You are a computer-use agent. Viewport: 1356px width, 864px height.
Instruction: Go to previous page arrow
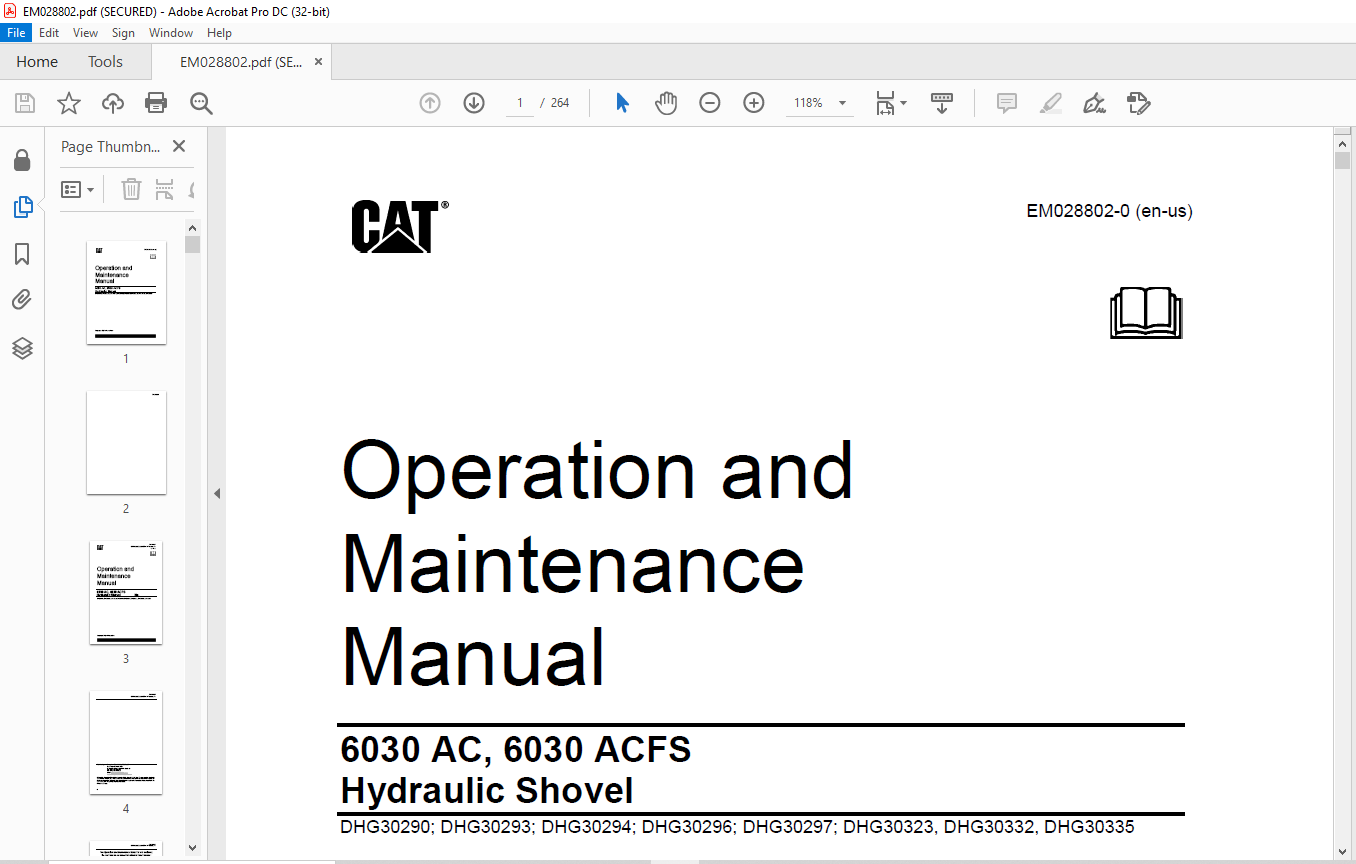430,103
